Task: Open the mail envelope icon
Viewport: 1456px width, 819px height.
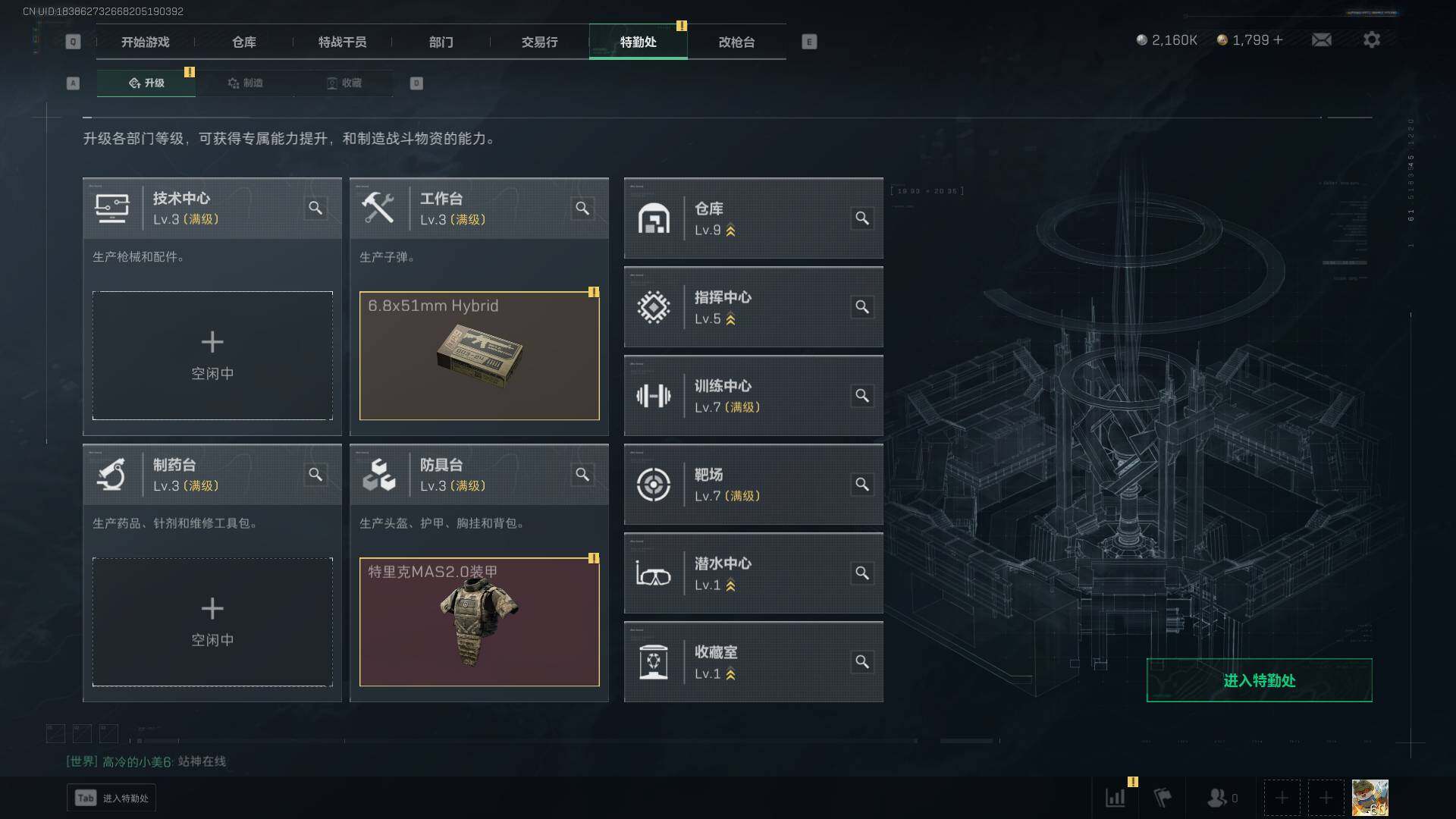Action: [x=1322, y=39]
